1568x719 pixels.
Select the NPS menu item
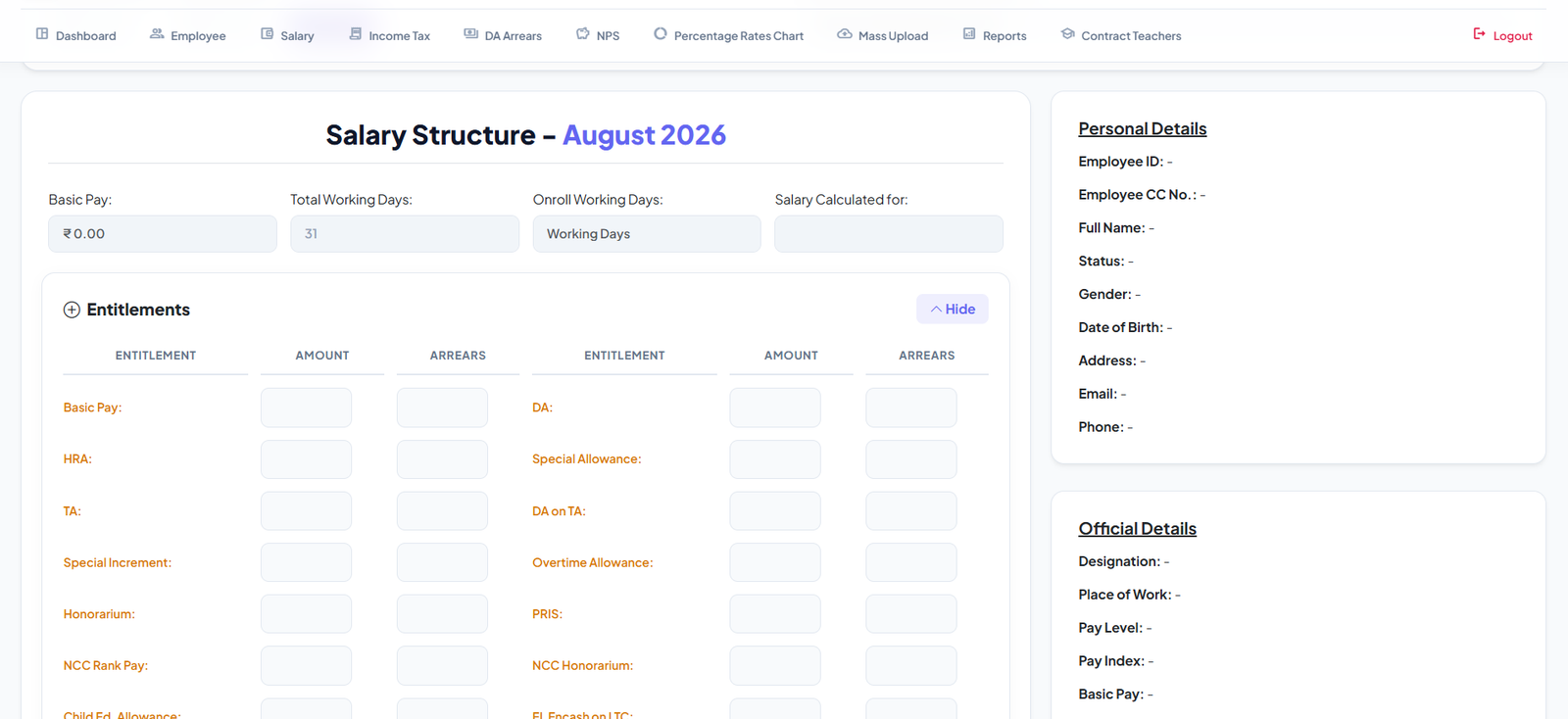599,35
